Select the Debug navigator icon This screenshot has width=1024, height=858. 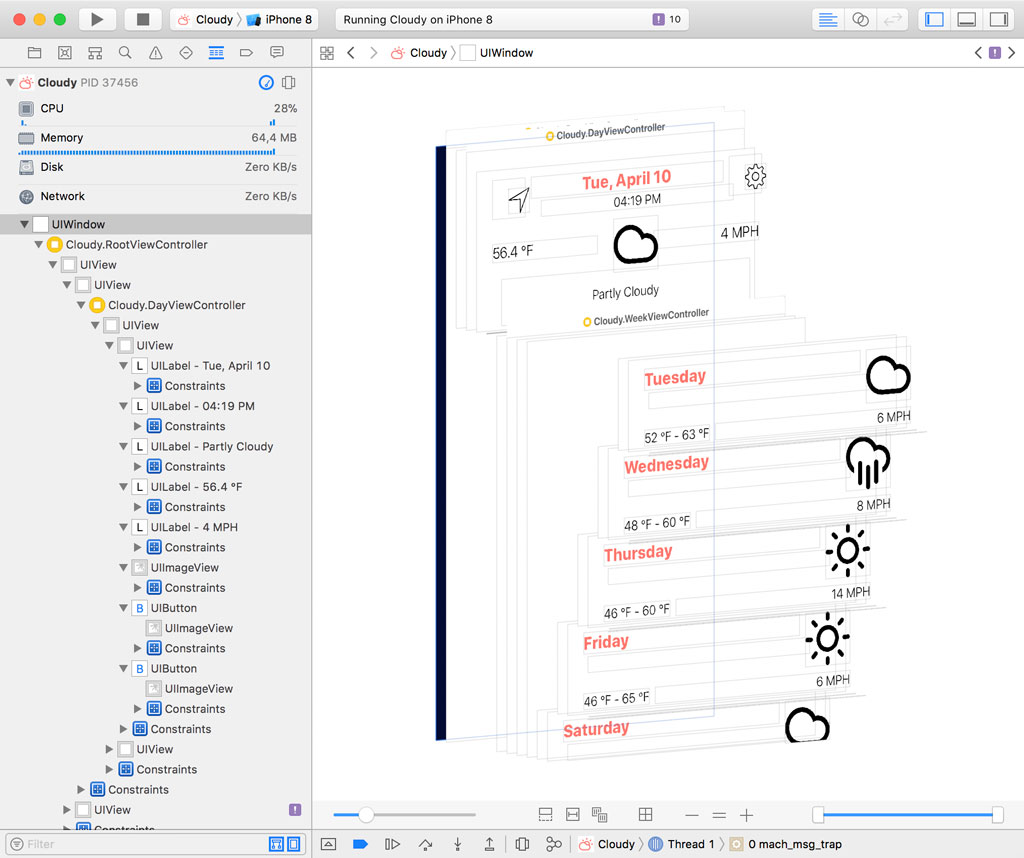pos(217,52)
